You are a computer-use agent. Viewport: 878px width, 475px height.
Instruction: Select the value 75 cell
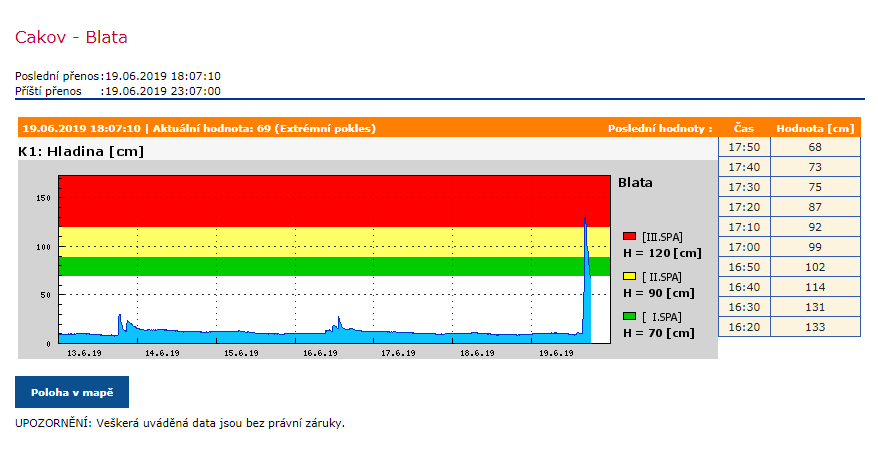(x=815, y=187)
